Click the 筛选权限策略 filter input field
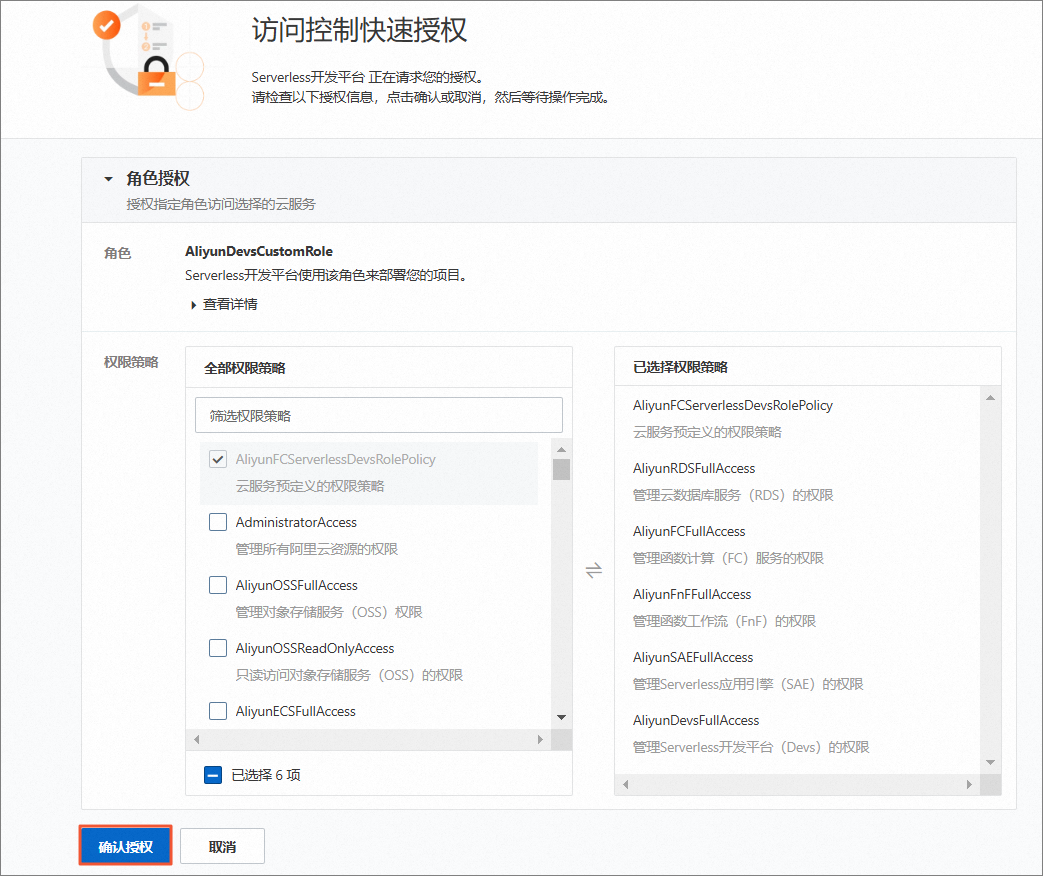1043x876 pixels. pyautogui.click(x=378, y=416)
